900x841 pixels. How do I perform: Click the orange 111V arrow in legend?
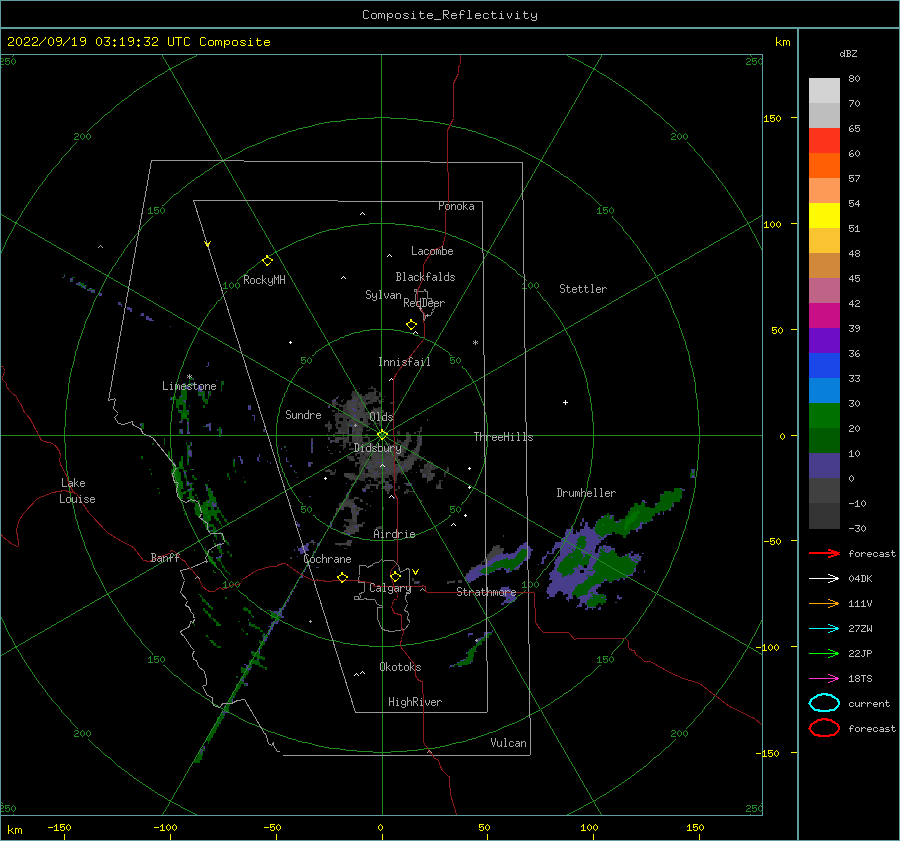tap(824, 603)
